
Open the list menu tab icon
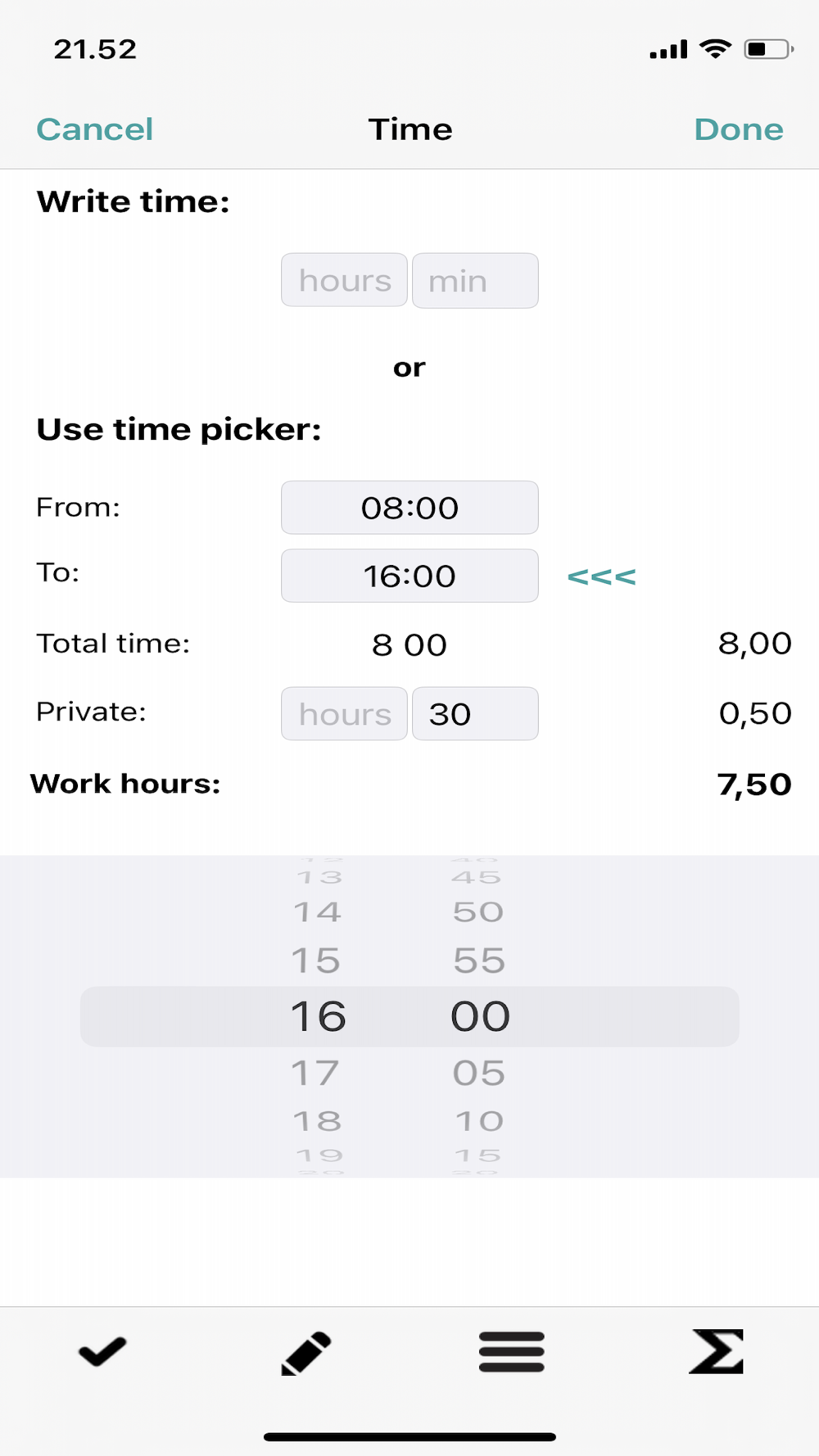[512, 1352]
